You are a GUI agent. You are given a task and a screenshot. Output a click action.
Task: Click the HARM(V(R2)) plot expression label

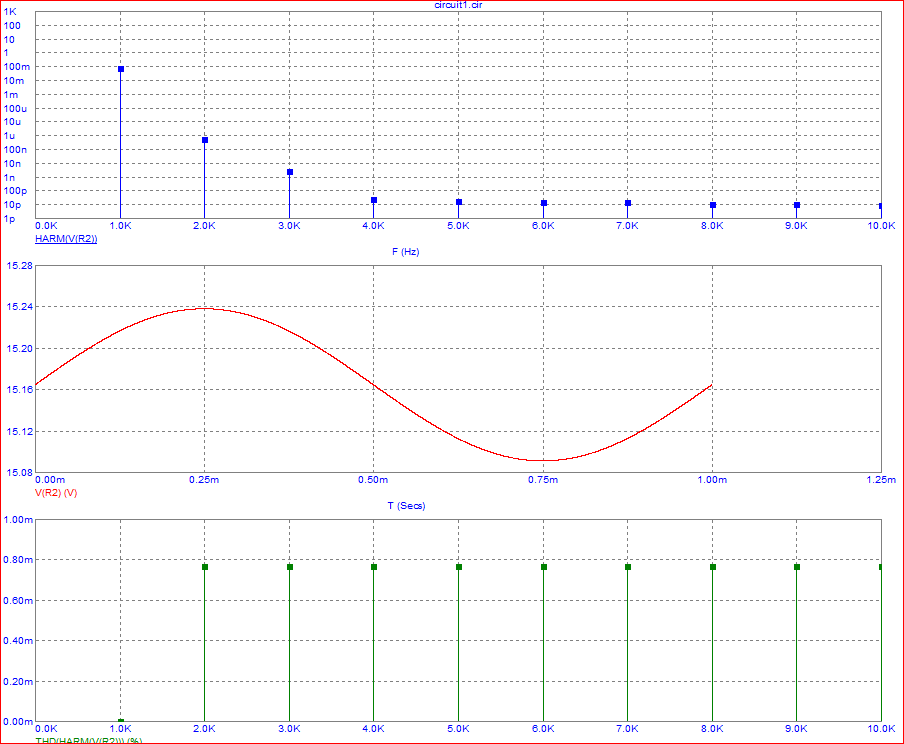66,239
